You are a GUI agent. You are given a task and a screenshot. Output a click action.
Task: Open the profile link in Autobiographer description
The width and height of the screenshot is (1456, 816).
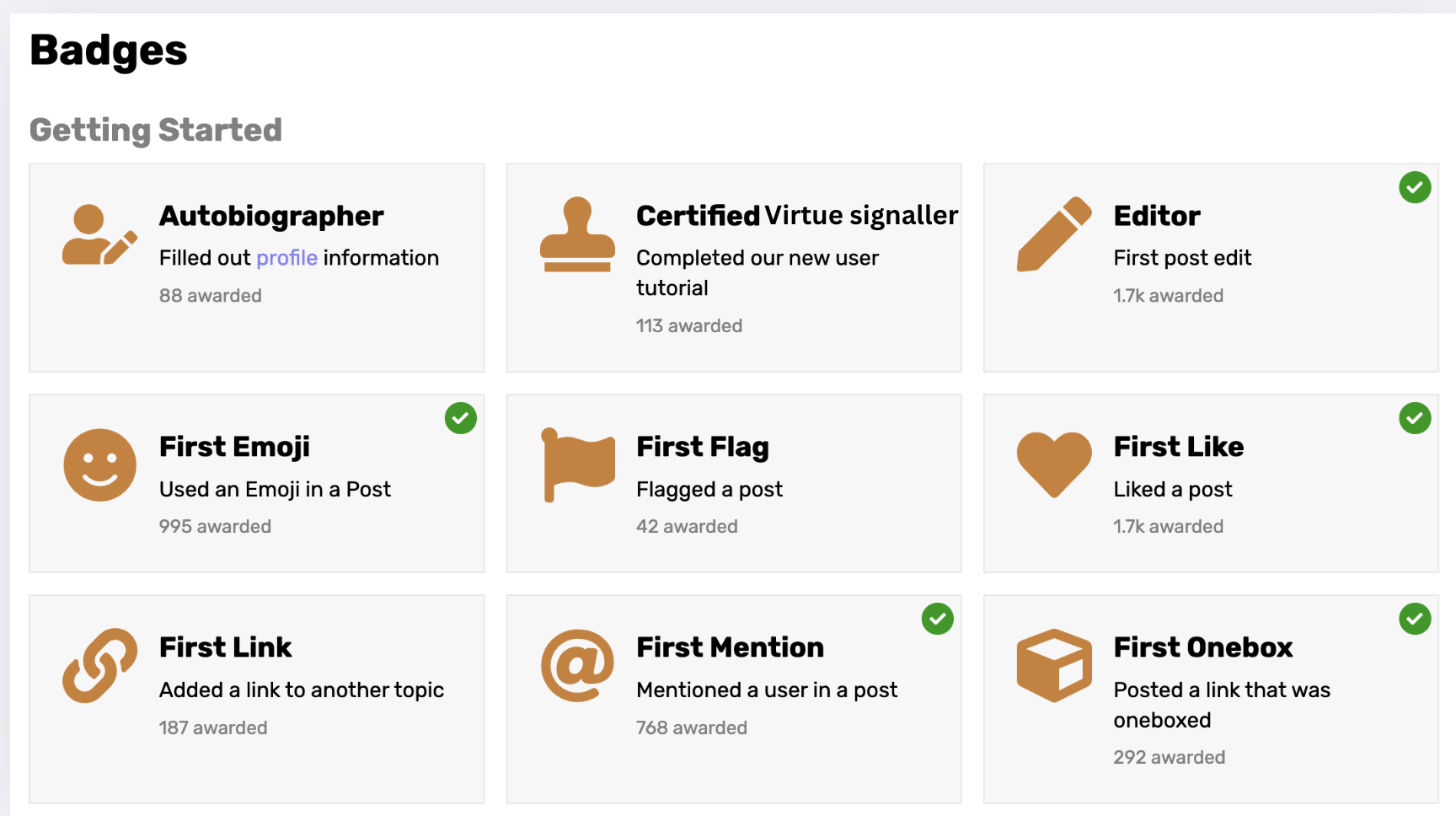[x=286, y=258]
